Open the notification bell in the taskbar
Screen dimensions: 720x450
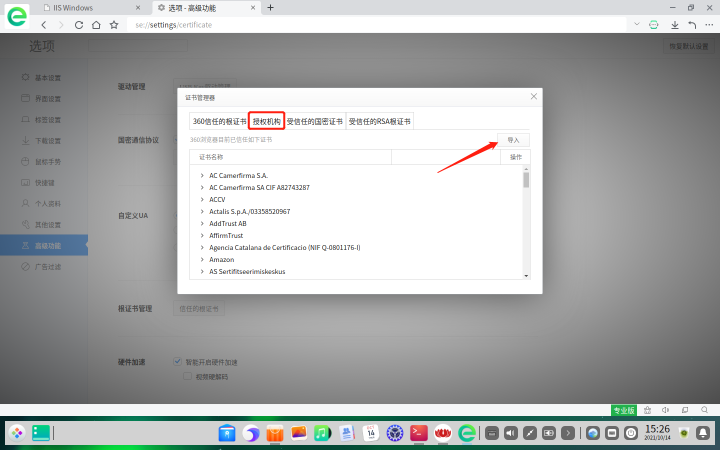coord(703,433)
